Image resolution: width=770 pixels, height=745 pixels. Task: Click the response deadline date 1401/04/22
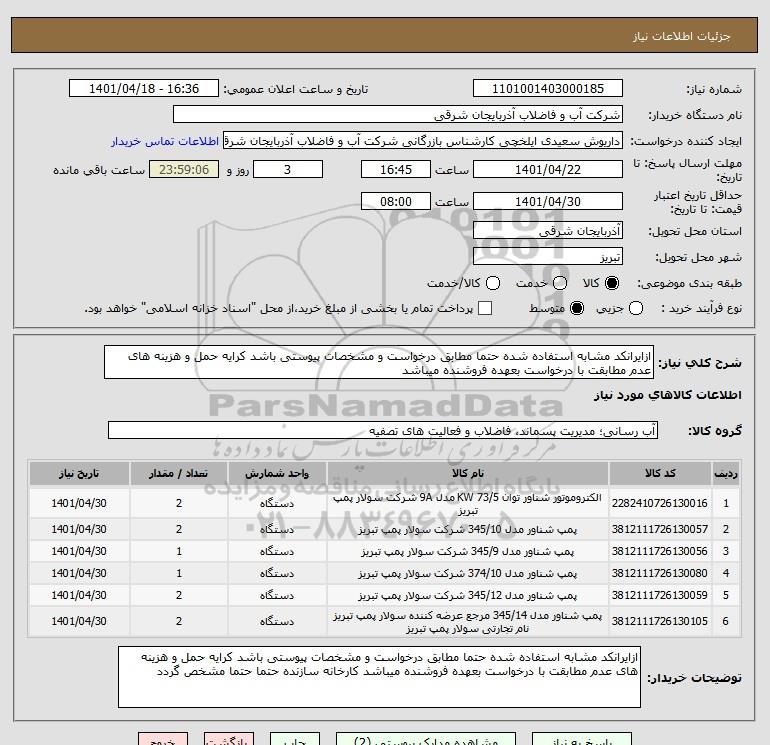coord(548,169)
